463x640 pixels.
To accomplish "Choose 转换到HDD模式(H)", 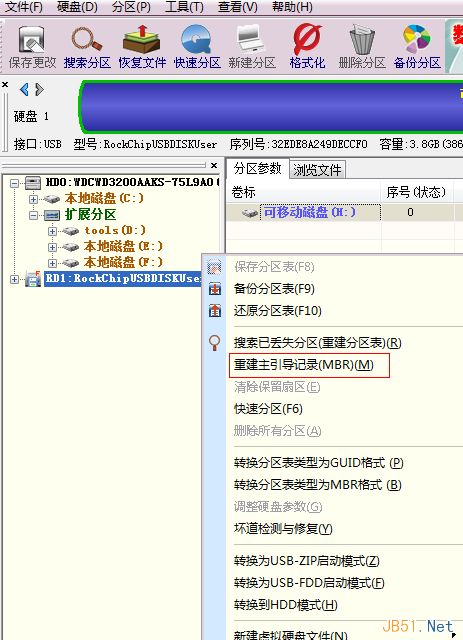I will [x=285, y=605].
